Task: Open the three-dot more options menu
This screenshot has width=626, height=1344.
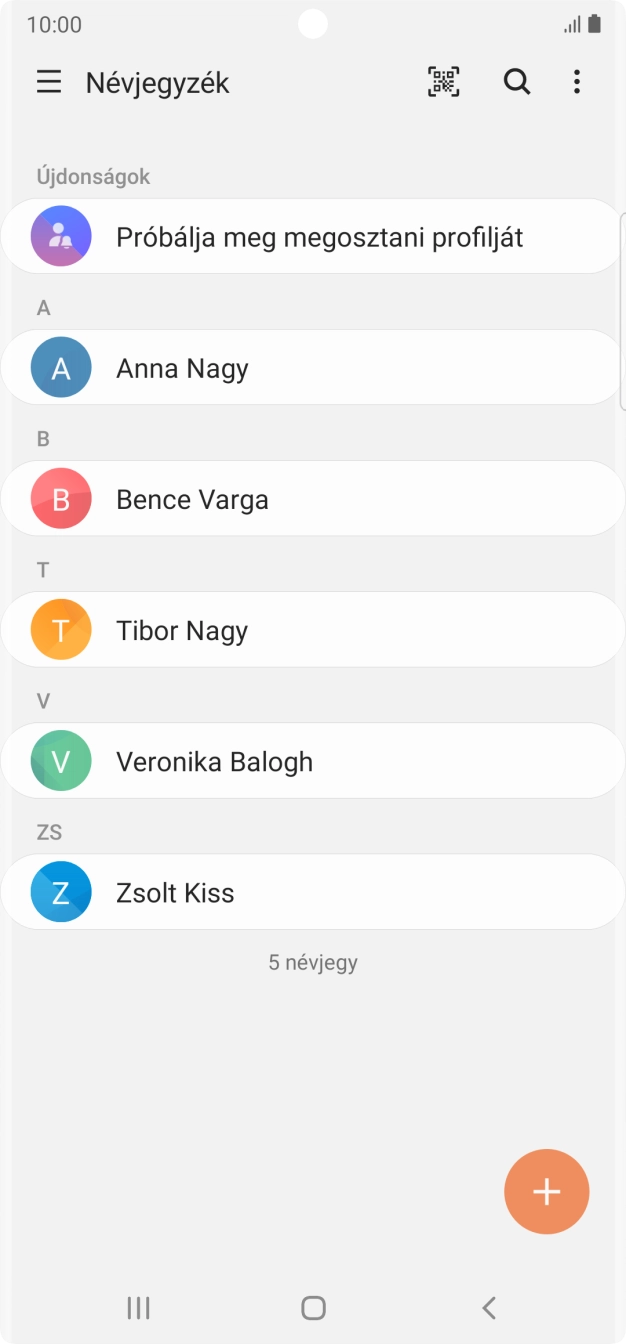Action: click(577, 82)
